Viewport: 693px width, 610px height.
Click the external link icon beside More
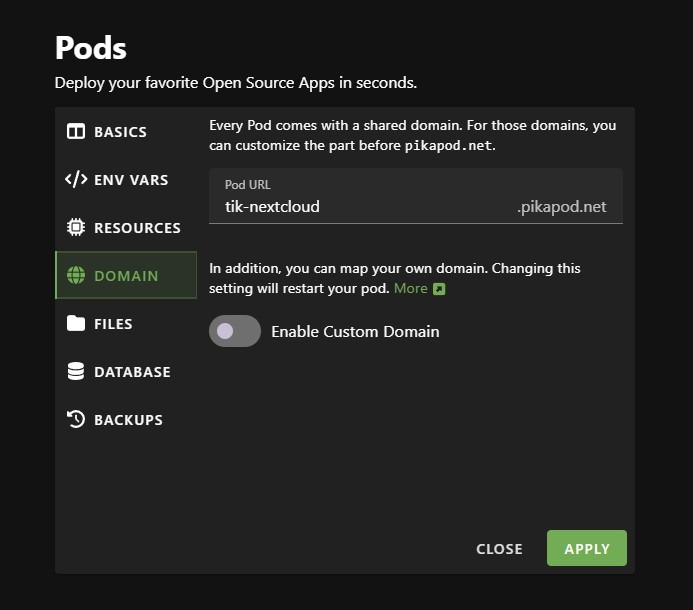click(439, 289)
